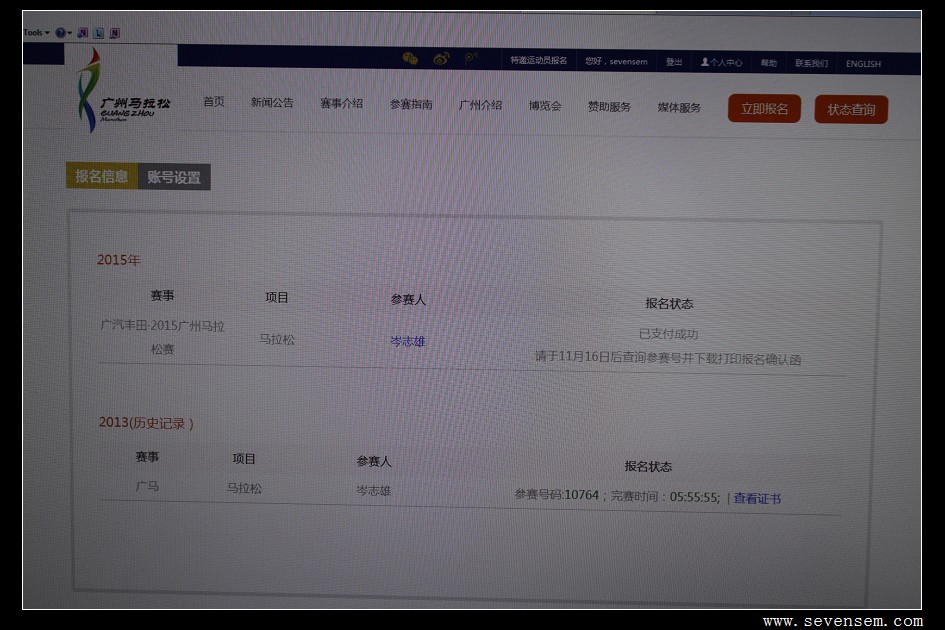This screenshot has width=945, height=630.
Task: Open the Weibo social icon
Action: (x=441, y=59)
